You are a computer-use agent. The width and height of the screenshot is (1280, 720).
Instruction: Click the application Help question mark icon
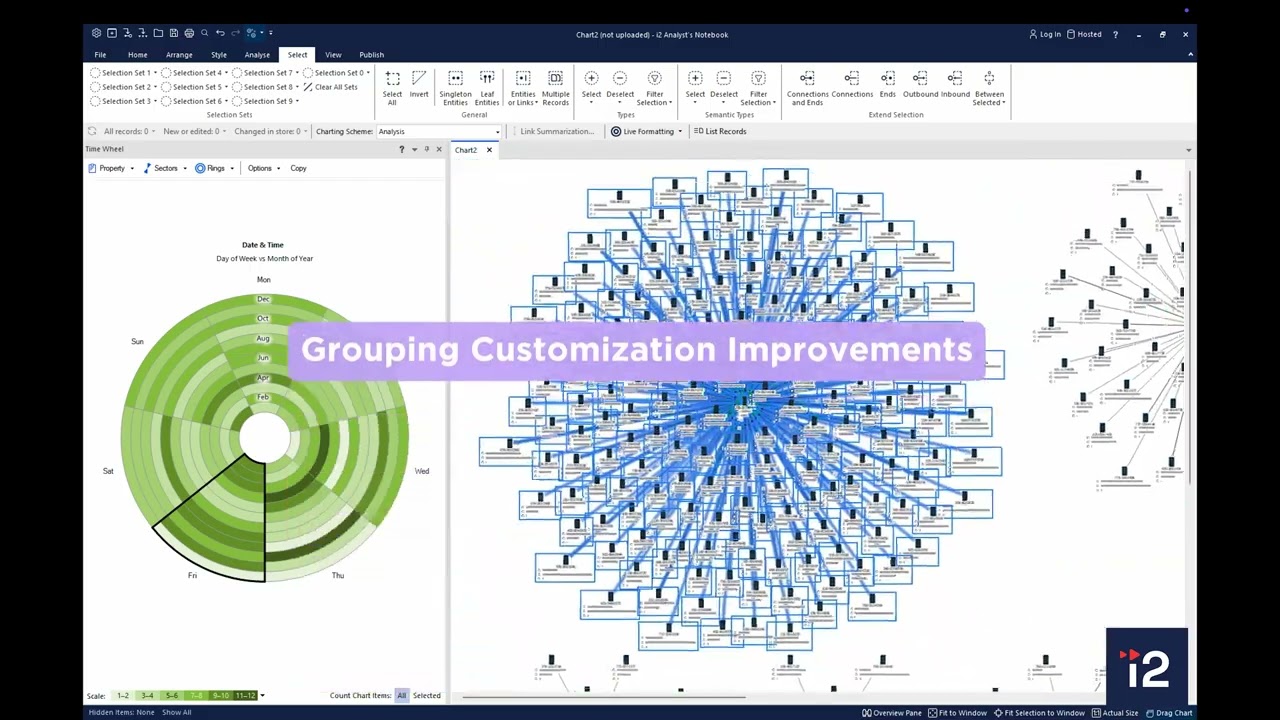[1115, 34]
